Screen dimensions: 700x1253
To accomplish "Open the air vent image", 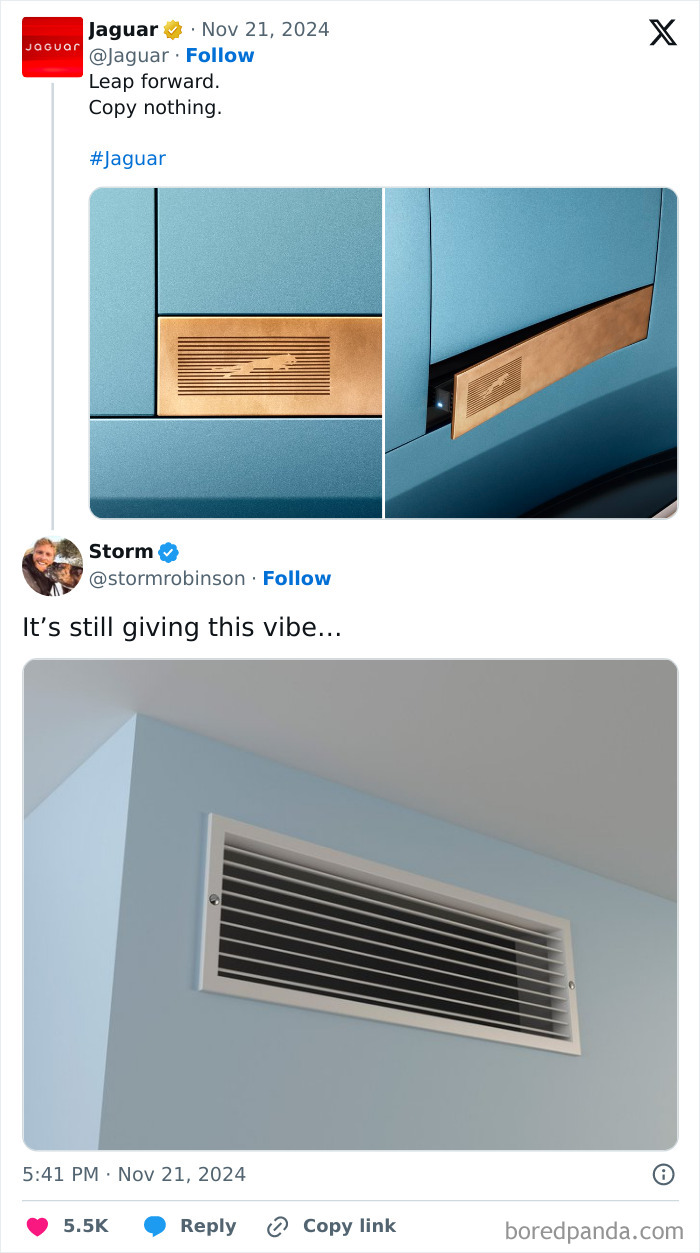I will pyautogui.click(x=350, y=905).
